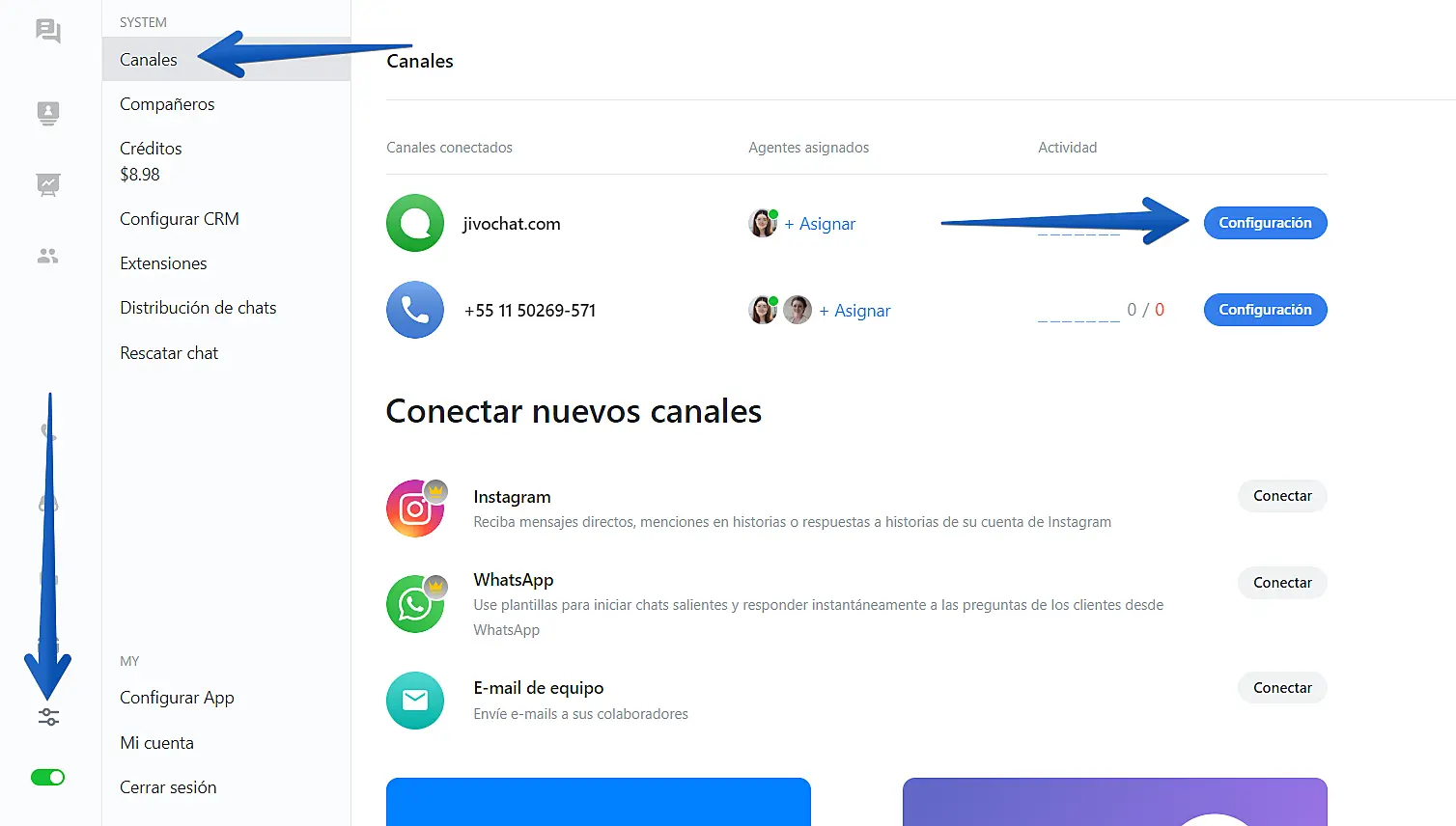This screenshot has width=1456, height=826.
Task: Click + Asignar in the phone number row
Action: (854, 311)
